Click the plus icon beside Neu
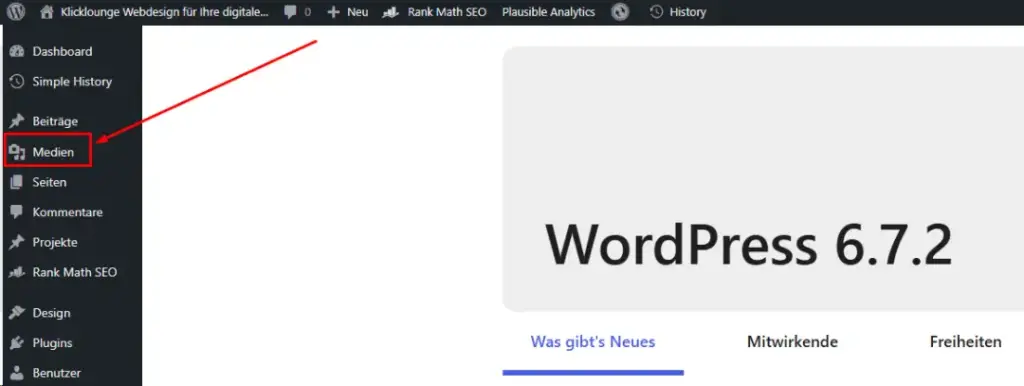The width and height of the screenshot is (1024, 386). [333, 12]
